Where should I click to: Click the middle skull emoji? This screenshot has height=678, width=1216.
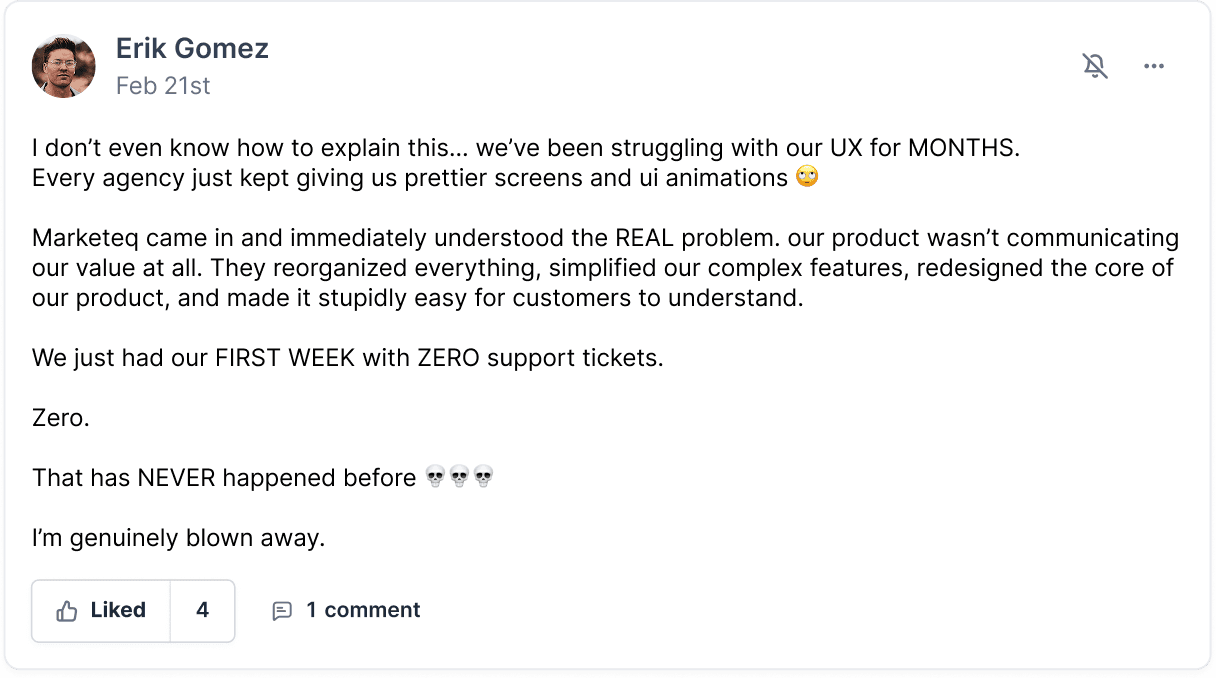[x=459, y=478]
